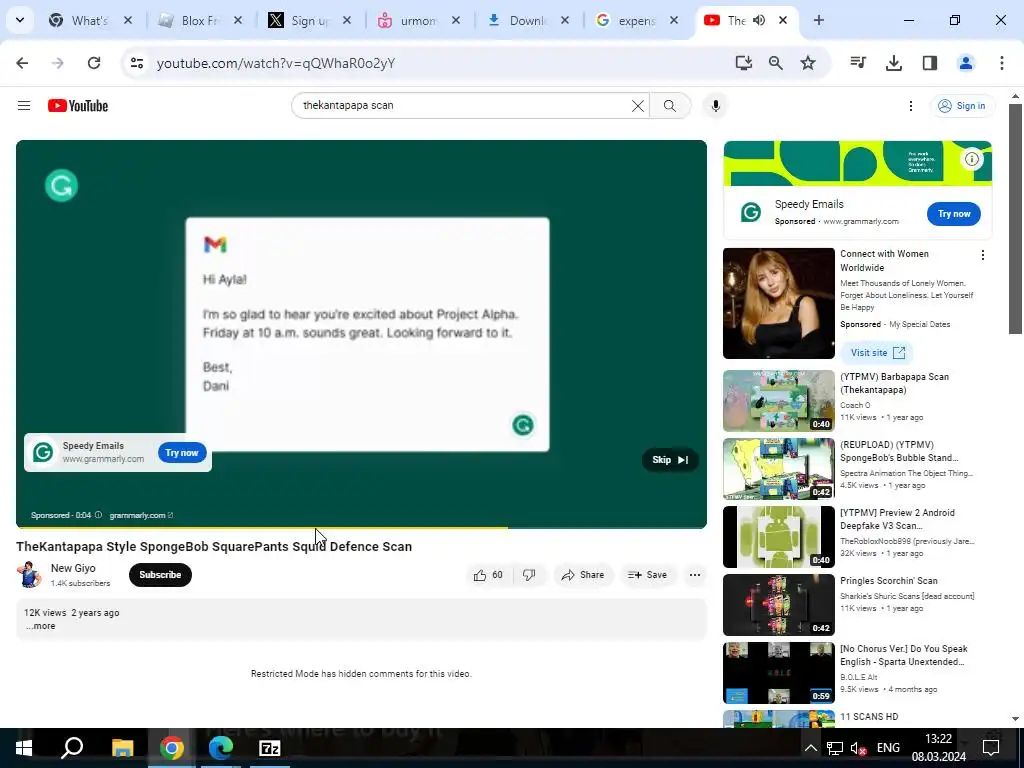Open Microsoft Edge from taskbar
Screen dimensions: 1024x768
coord(221,748)
